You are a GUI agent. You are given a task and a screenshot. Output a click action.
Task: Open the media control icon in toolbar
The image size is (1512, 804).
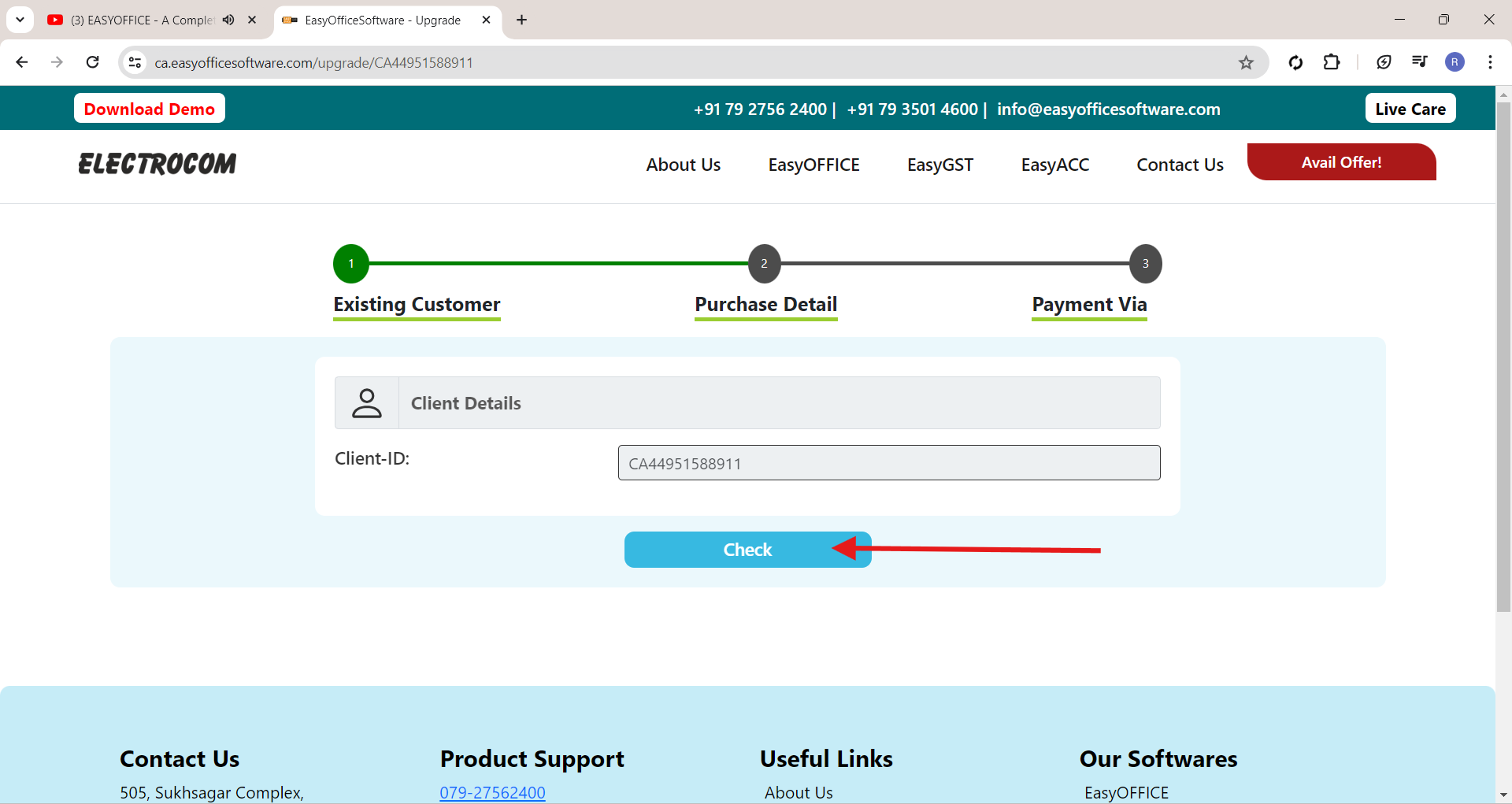click(1419, 62)
